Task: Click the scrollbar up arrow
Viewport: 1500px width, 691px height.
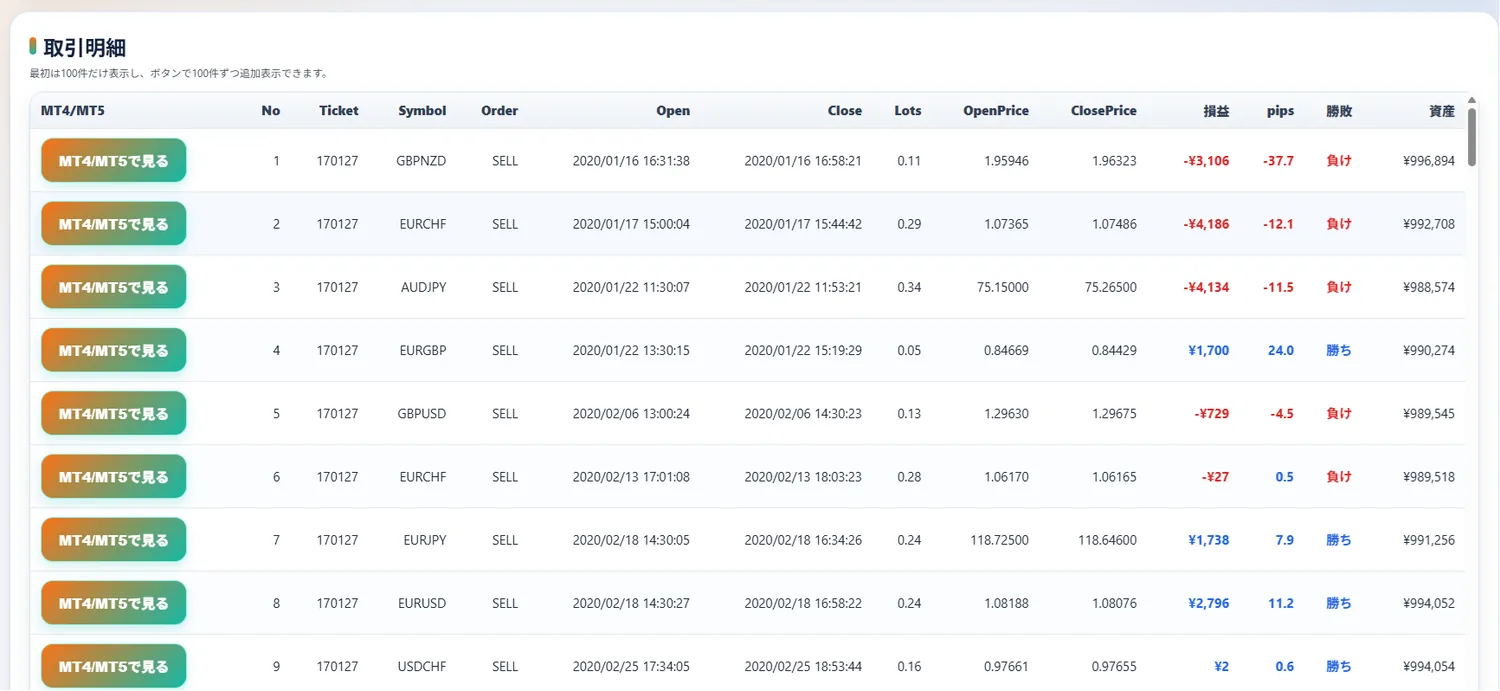Action: tap(1472, 100)
